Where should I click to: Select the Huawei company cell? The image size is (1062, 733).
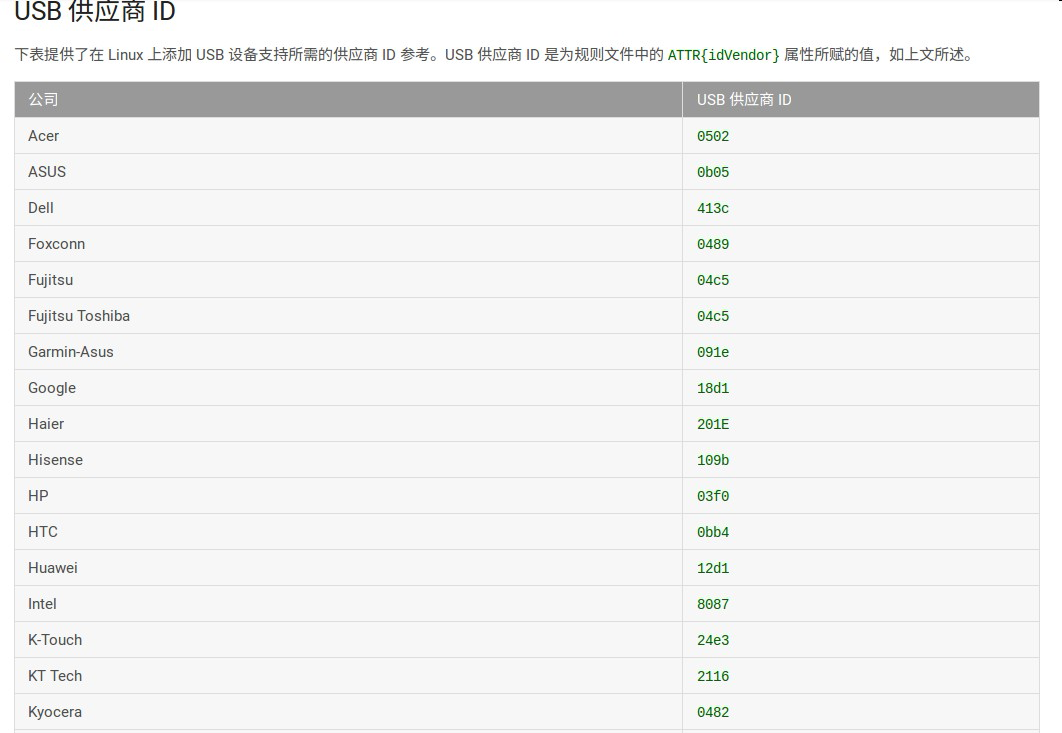click(x=348, y=567)
